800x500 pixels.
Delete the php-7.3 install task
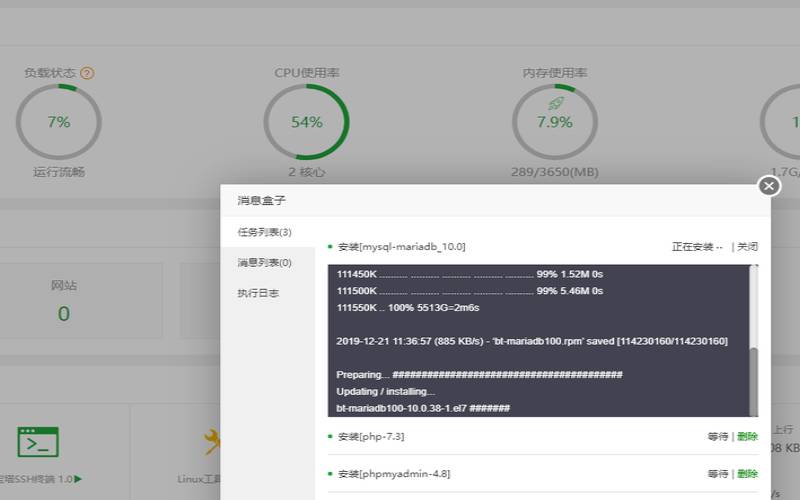coord(747,437)
